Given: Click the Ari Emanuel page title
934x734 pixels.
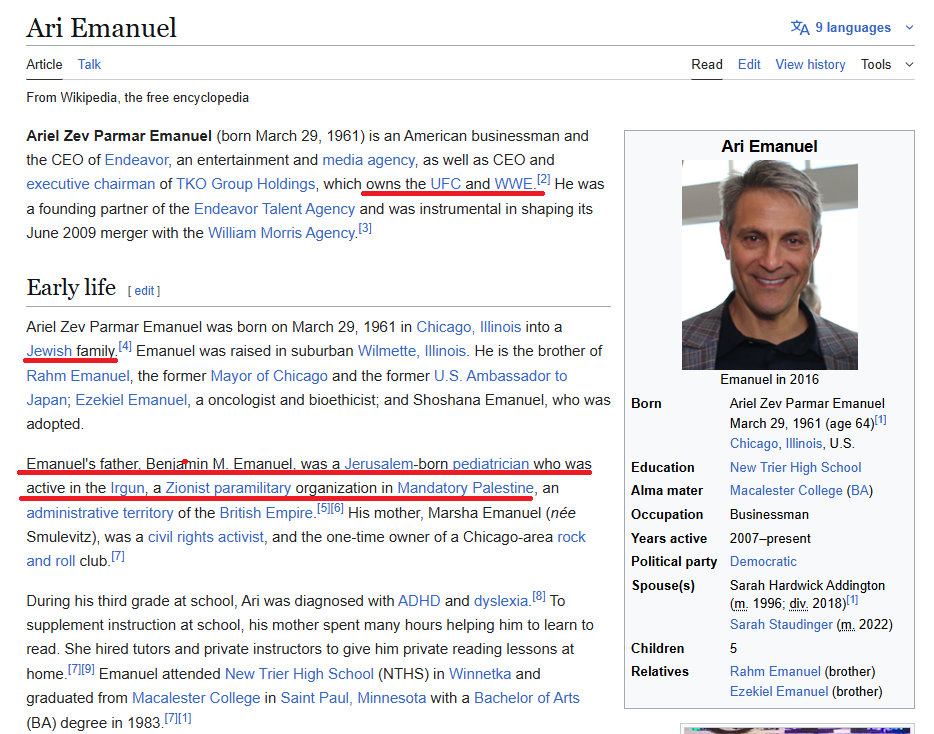Looking at the screenshot, I should coord(101,28).
